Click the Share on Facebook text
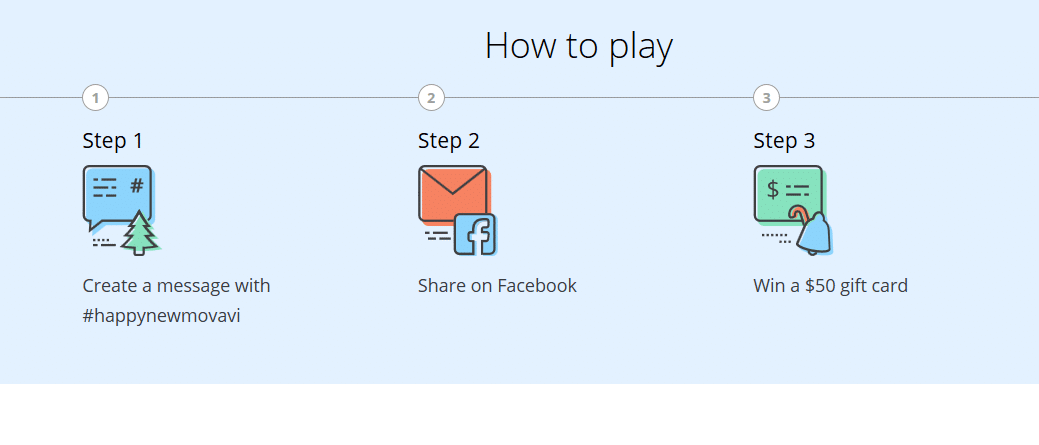The width and height of the screenshot is (1039, 445). point(498,285)
